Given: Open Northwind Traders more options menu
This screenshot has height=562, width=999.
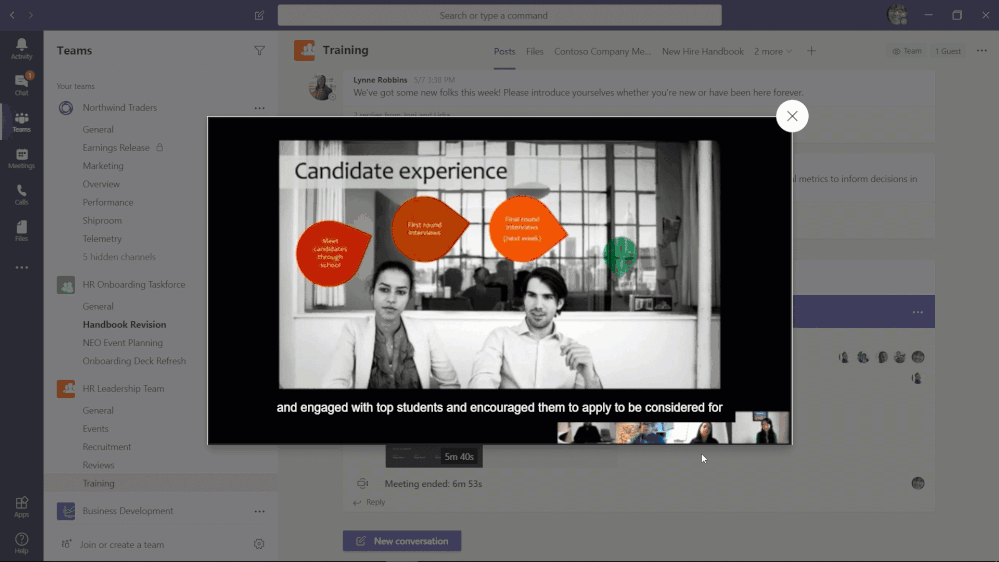Looking at the screenshot, I should click(259, 108).
